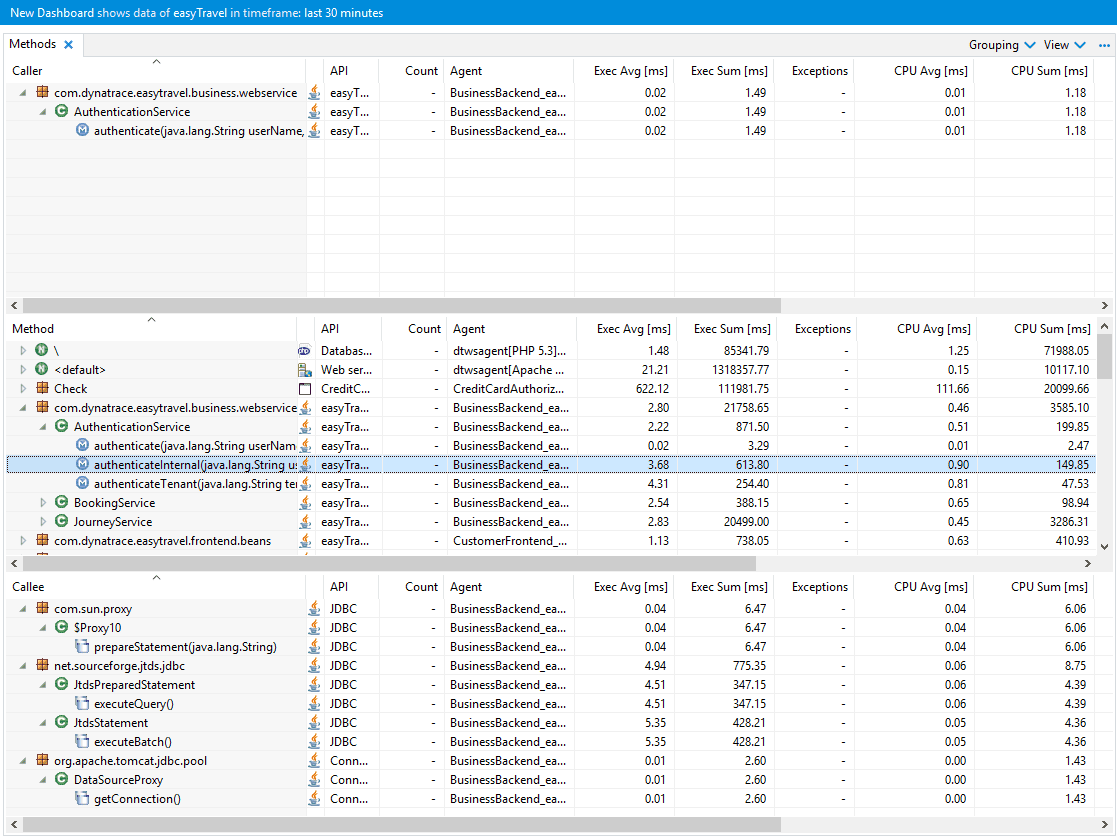Image resolution: width=1117 pixels, height=836 pixels.
Task: Collapse AuthenticationService in Caller pane
Action: point(43,112)
